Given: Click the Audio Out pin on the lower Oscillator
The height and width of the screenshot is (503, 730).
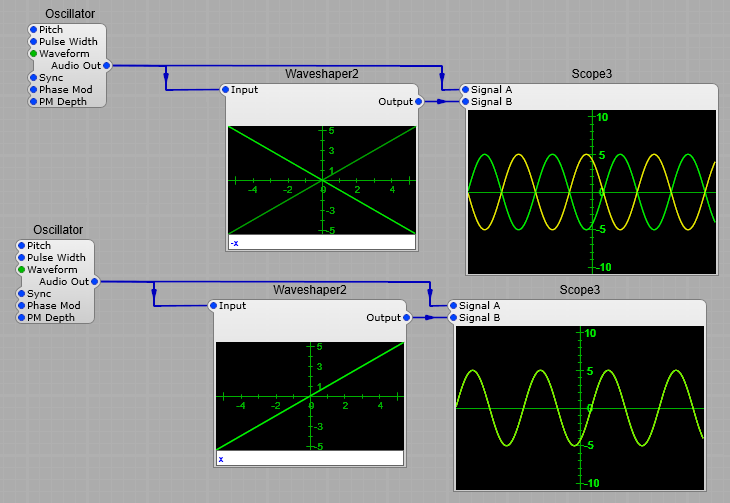Looking at the screenshot, I should click(95, 282).
